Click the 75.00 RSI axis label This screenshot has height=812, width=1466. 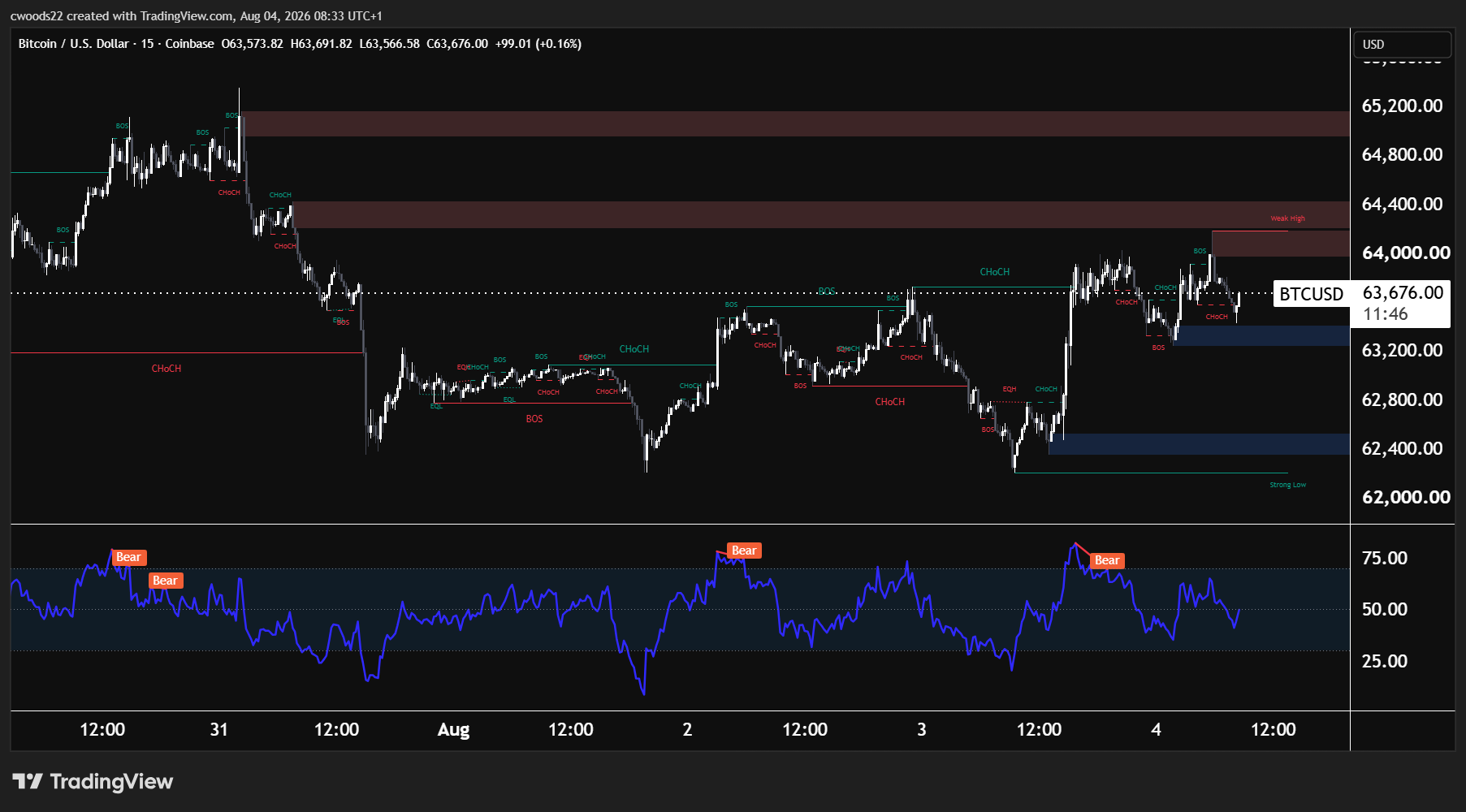click(x=1385, y=558)
